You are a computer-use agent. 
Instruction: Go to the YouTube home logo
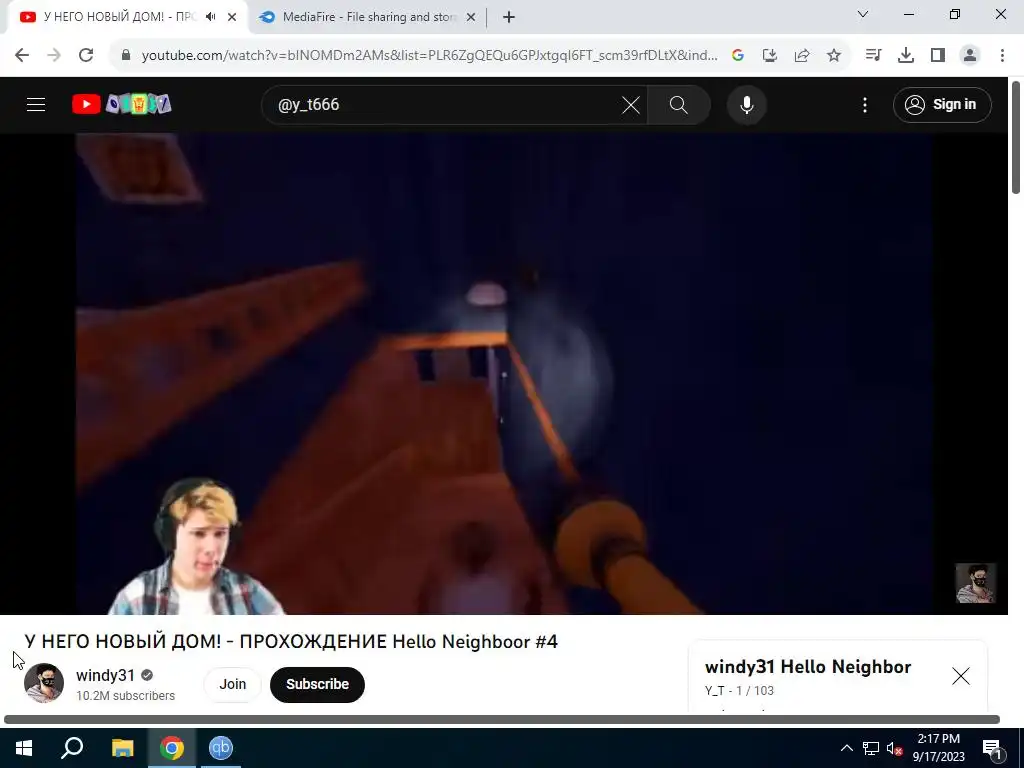[x=121, y=104]
